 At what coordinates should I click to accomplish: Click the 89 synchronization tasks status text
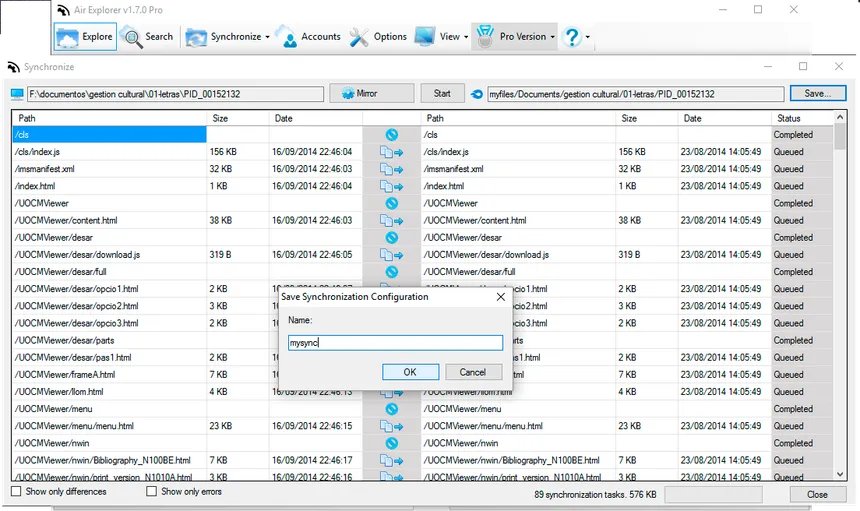(x=595, y=495)
